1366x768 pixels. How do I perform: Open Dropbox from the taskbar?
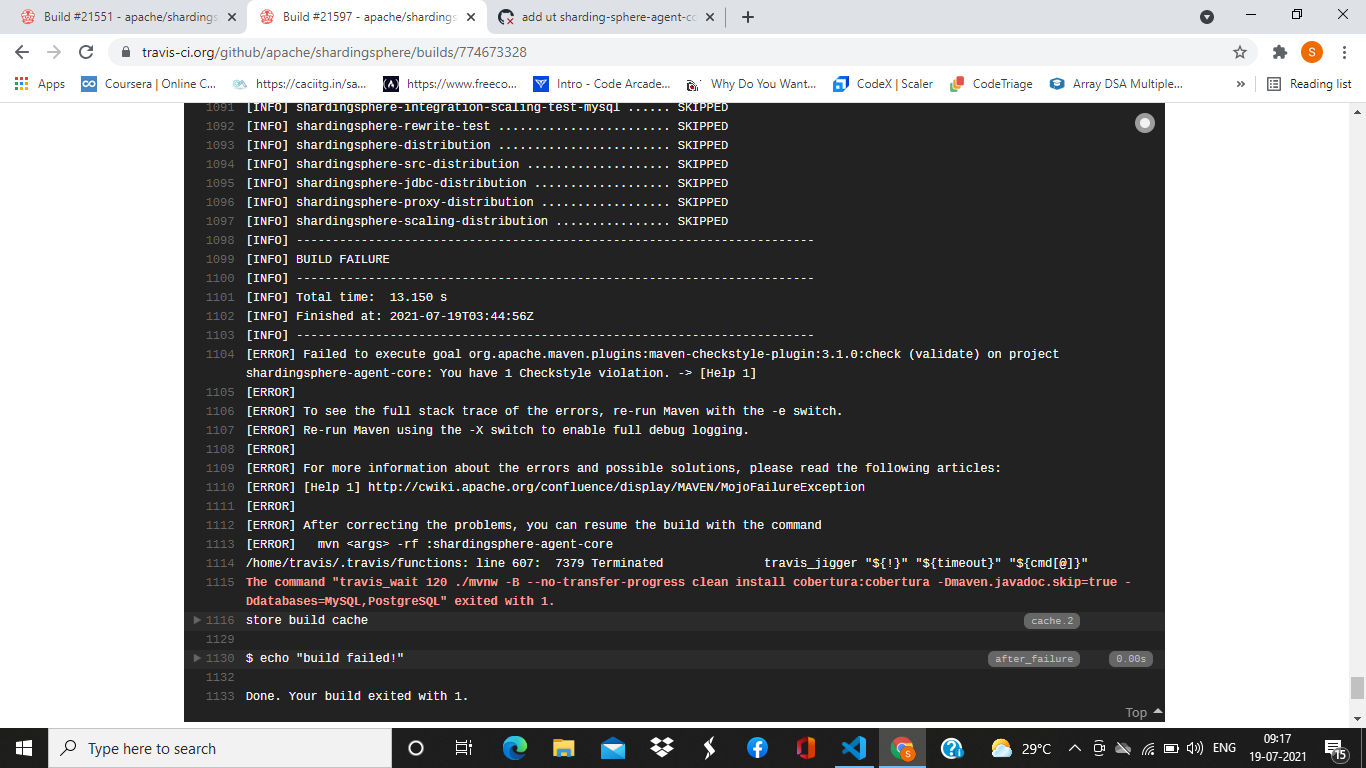[661, 748]
